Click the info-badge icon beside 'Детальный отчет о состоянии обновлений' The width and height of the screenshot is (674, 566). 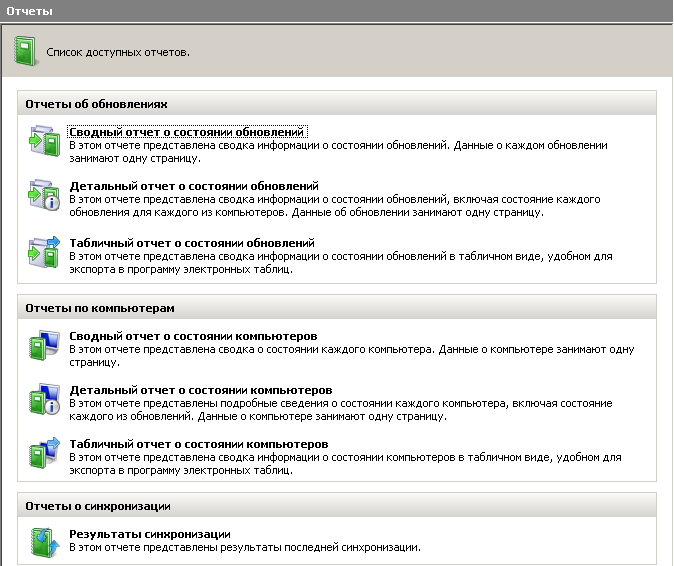(x=44, y=195)
